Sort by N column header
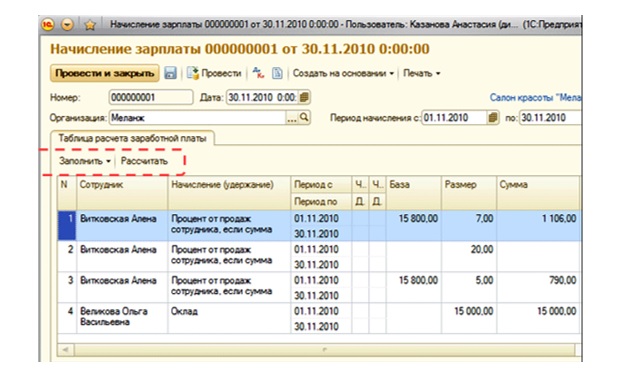 [67, 193]
